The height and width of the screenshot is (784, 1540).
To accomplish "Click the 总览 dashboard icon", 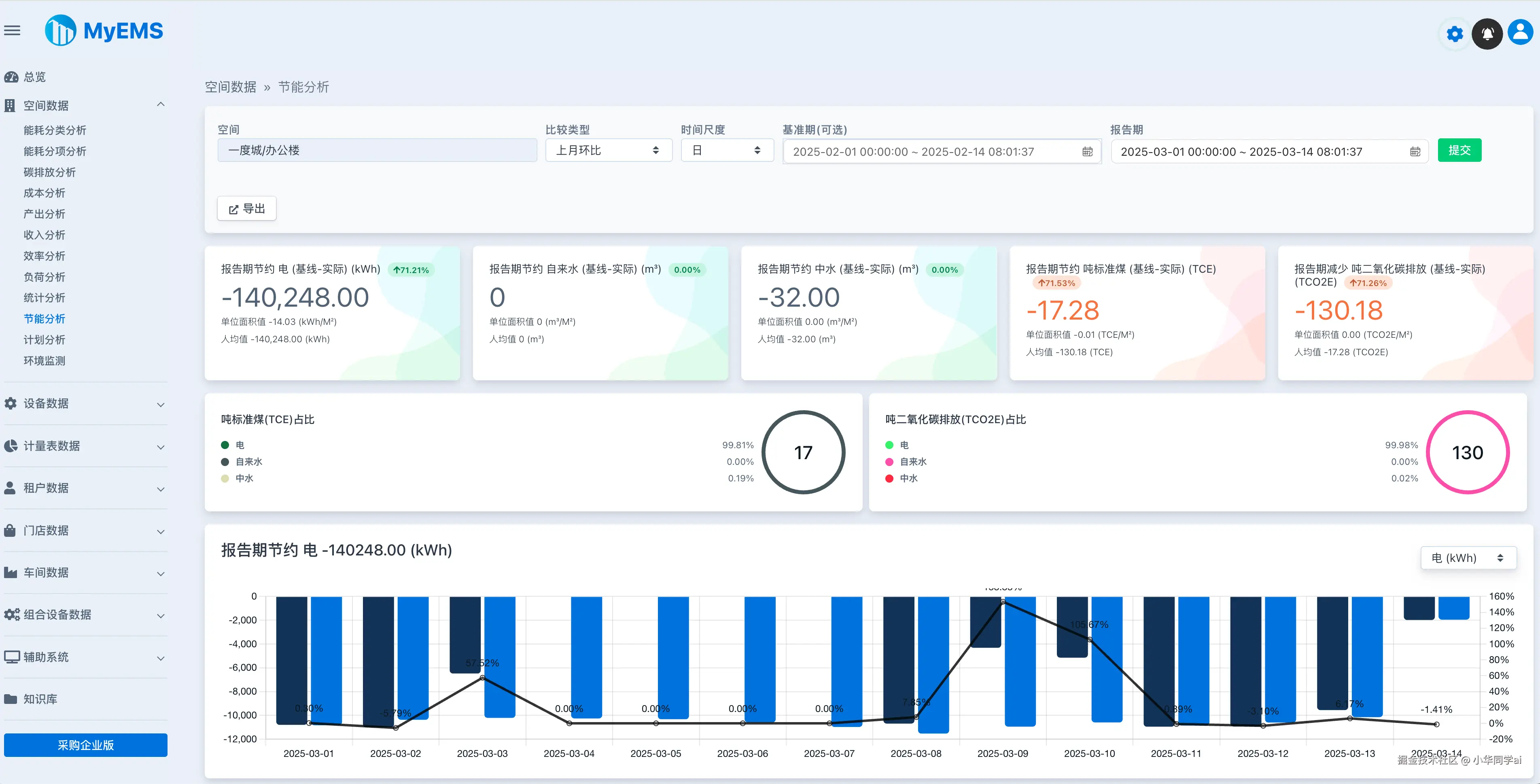I will click(11, 77).
